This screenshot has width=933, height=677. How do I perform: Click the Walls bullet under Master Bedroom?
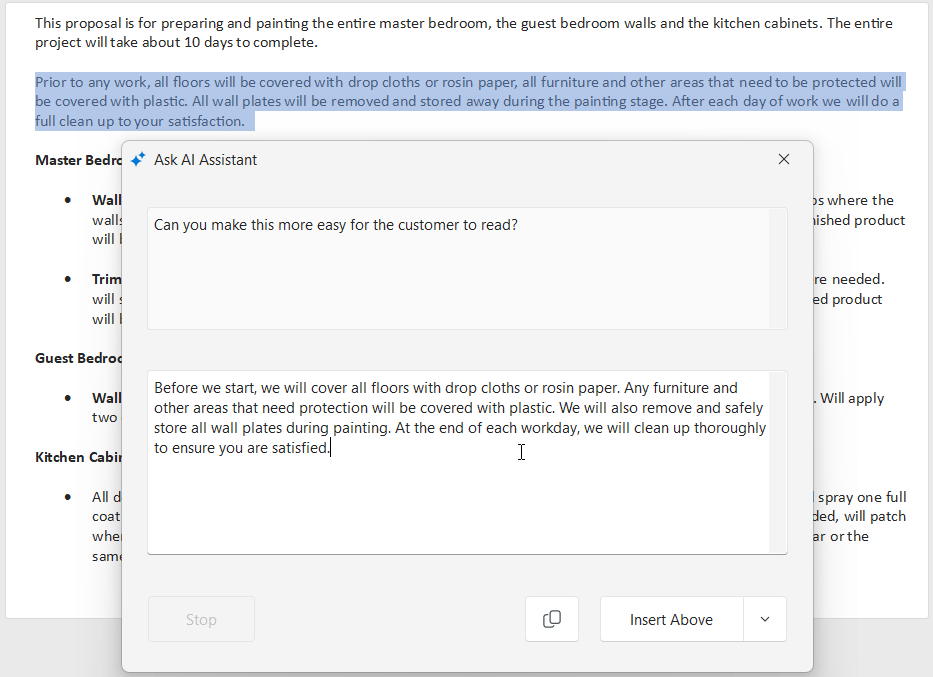pyautogui.click(x=106, y=199)
